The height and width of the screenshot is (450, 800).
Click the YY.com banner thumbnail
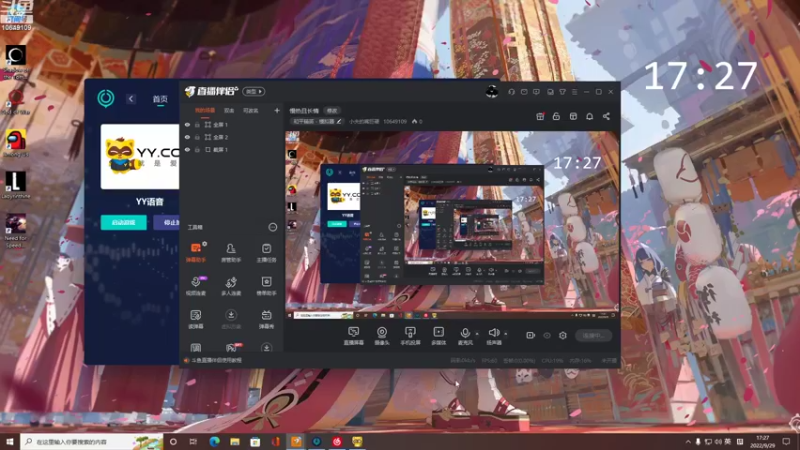140,157
